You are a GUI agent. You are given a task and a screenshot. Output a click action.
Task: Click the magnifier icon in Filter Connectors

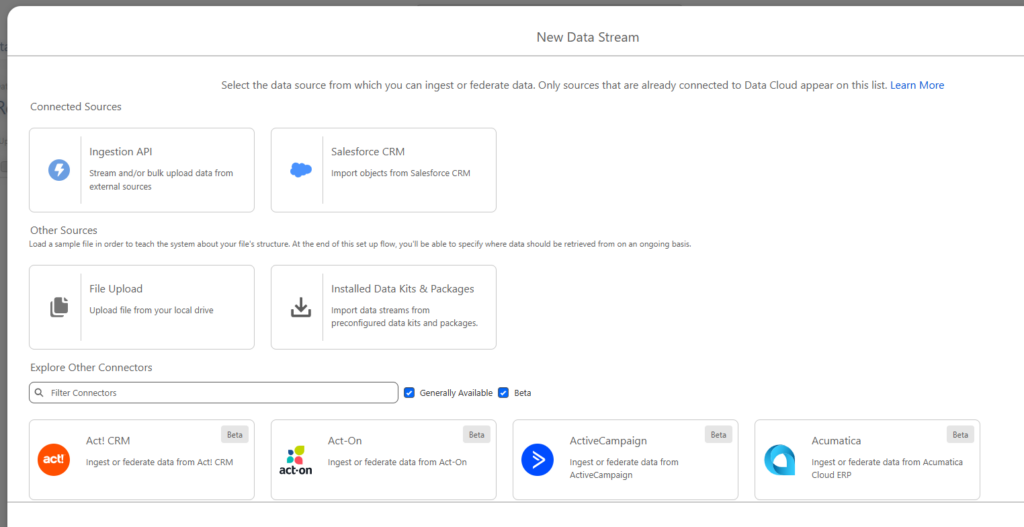tap(39, 393)
